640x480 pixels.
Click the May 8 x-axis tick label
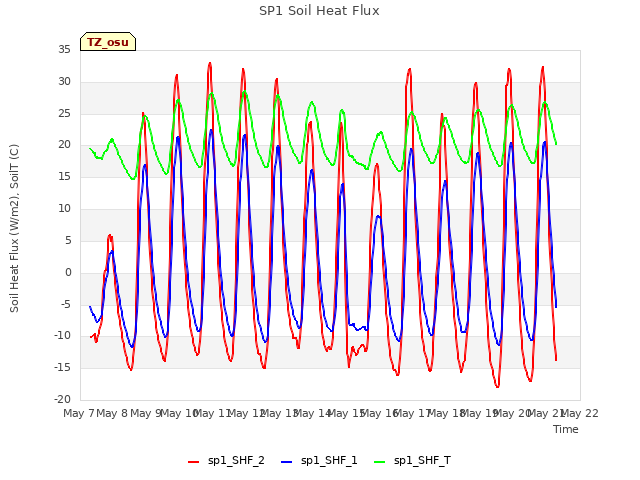pos(112,413)
